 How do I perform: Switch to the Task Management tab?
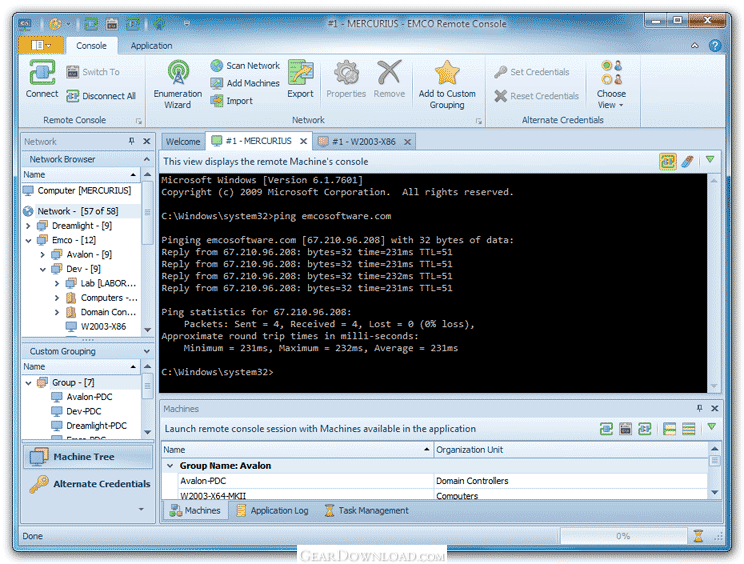pos(366,510)
